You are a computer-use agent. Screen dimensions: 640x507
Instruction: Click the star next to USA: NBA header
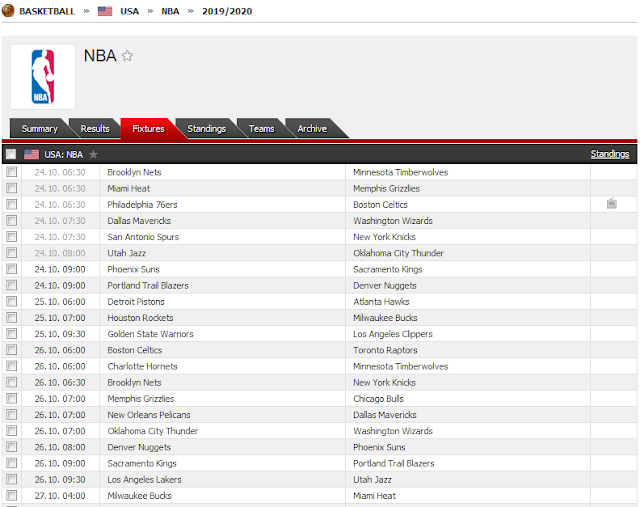coord(93,154)
